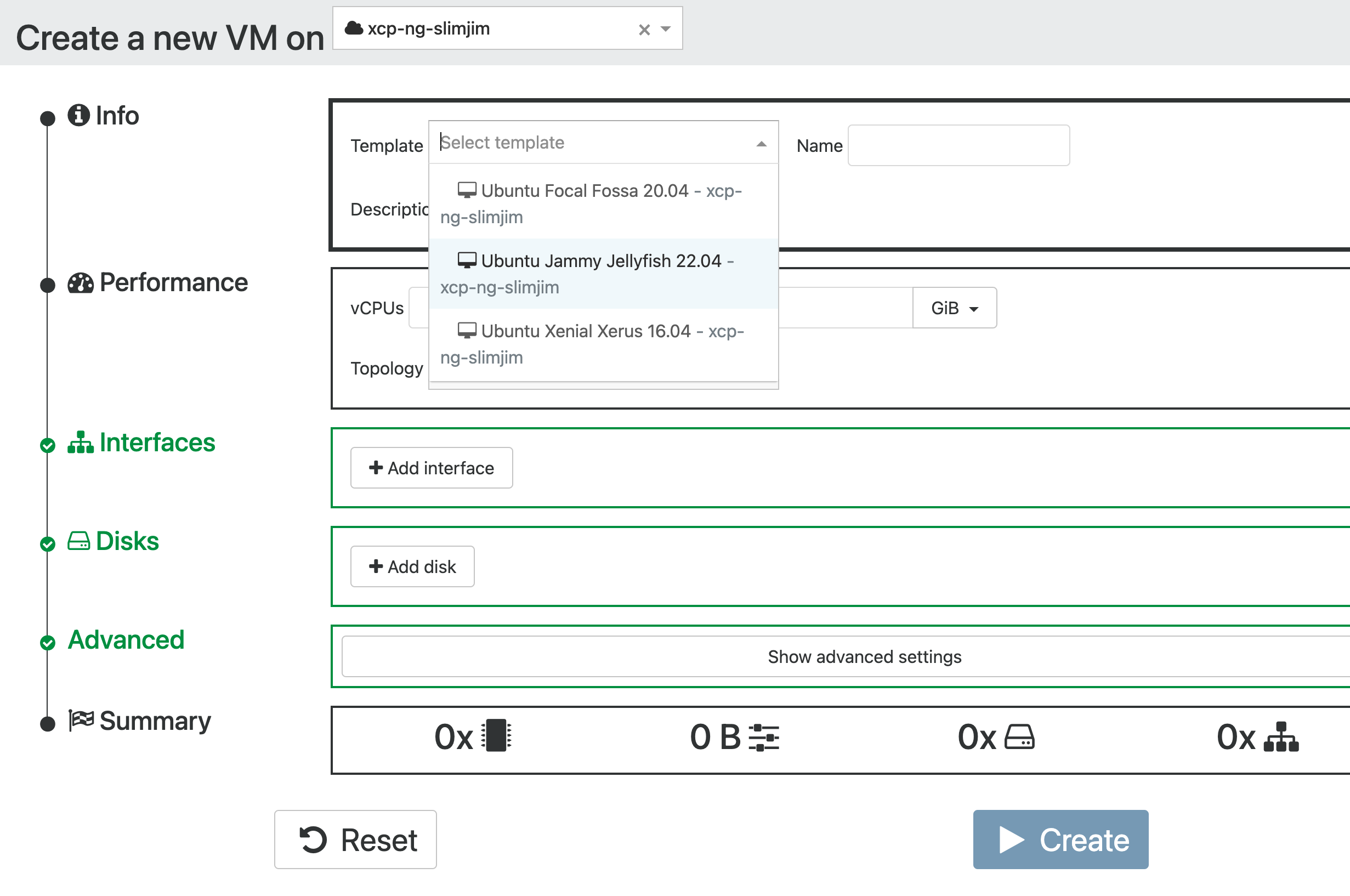The height and width of the screenshot is (896, 1350).
Task: Click the CPU chip icon in summary
Action: [x=496, y=736]
